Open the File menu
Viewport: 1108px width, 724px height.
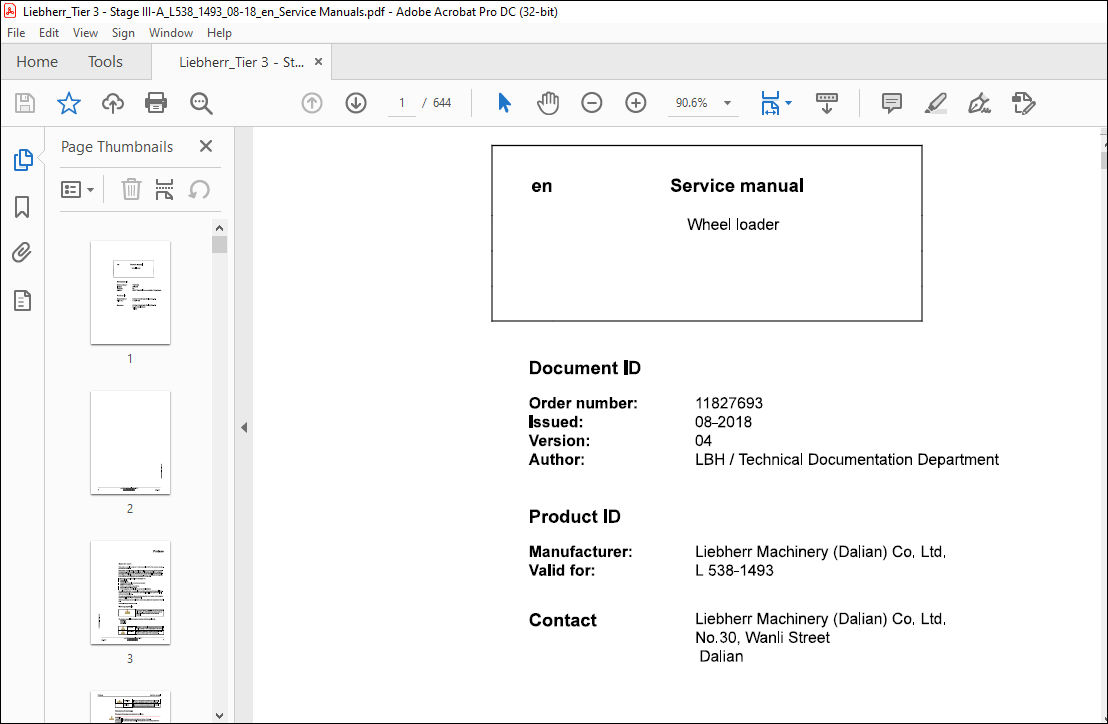click(16, 32)
